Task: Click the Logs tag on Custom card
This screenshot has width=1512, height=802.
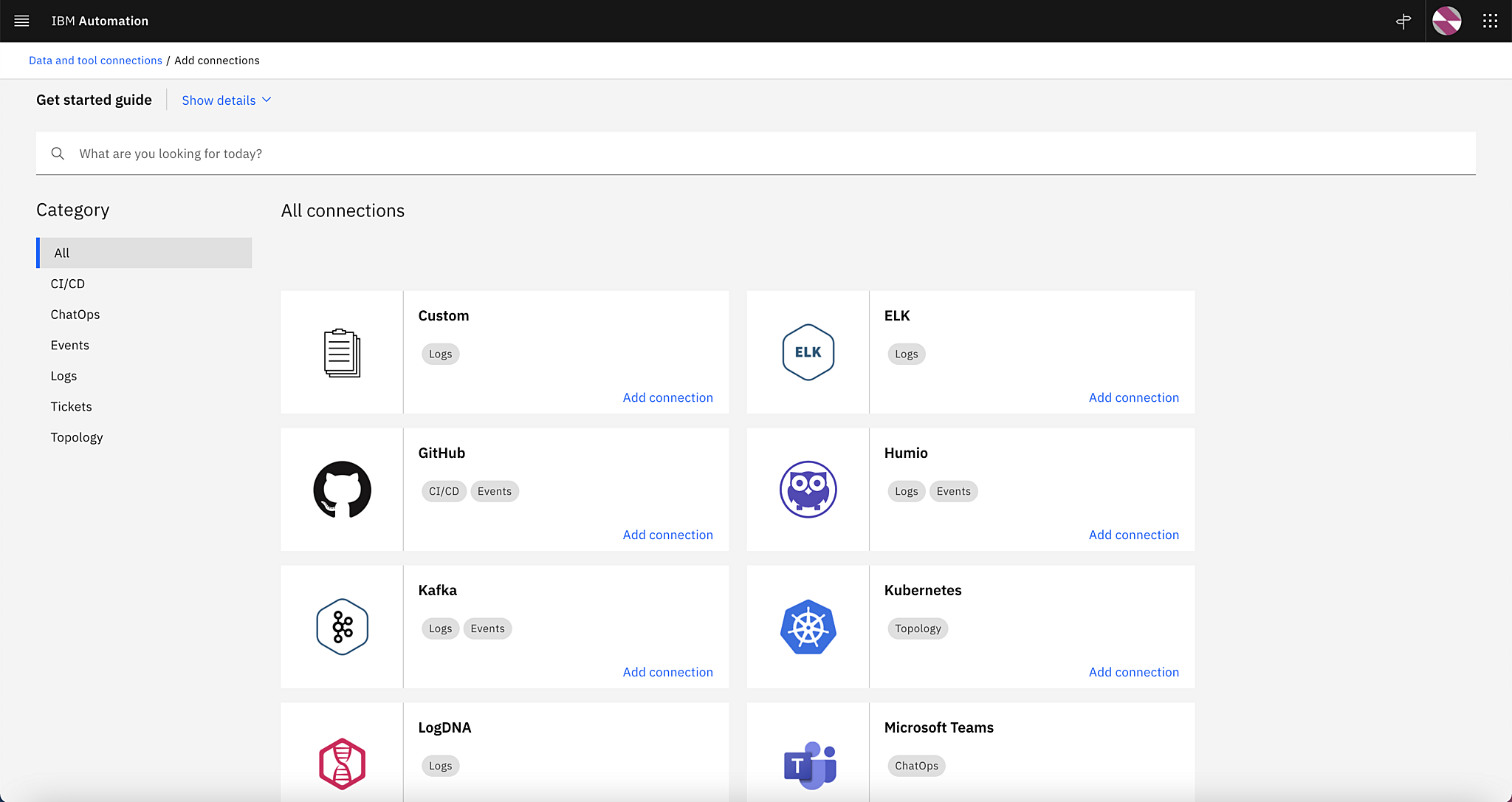Action: 440,354
